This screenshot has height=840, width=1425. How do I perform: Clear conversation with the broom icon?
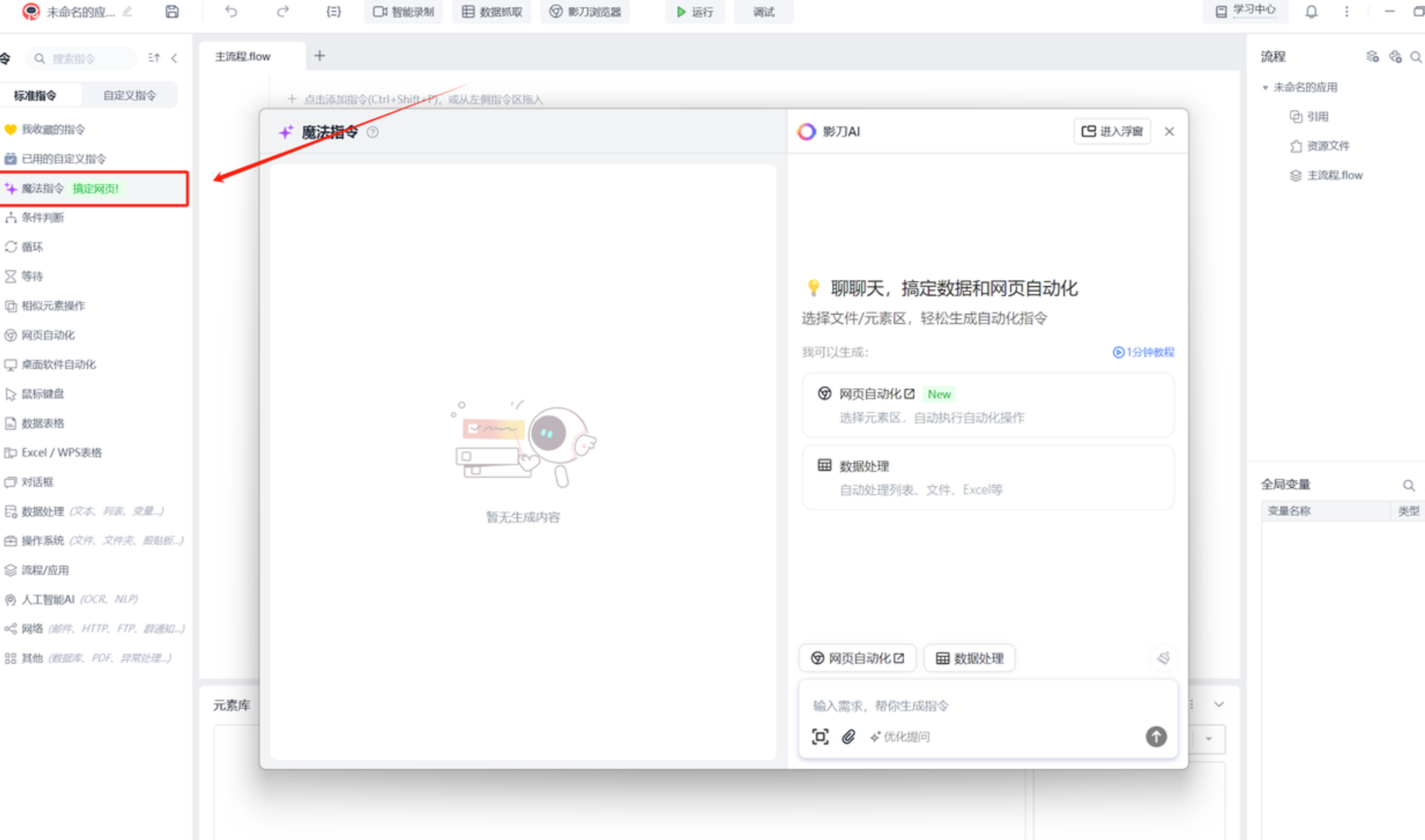coord(1163,658)
